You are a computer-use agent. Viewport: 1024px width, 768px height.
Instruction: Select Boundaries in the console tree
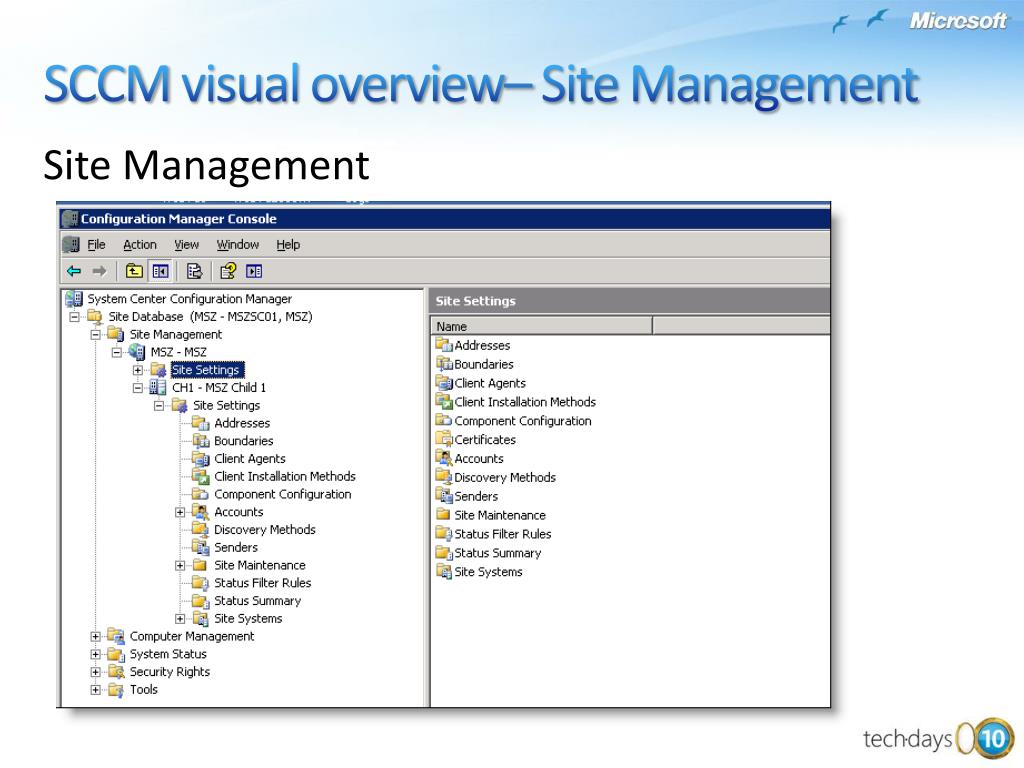(244, 441)
